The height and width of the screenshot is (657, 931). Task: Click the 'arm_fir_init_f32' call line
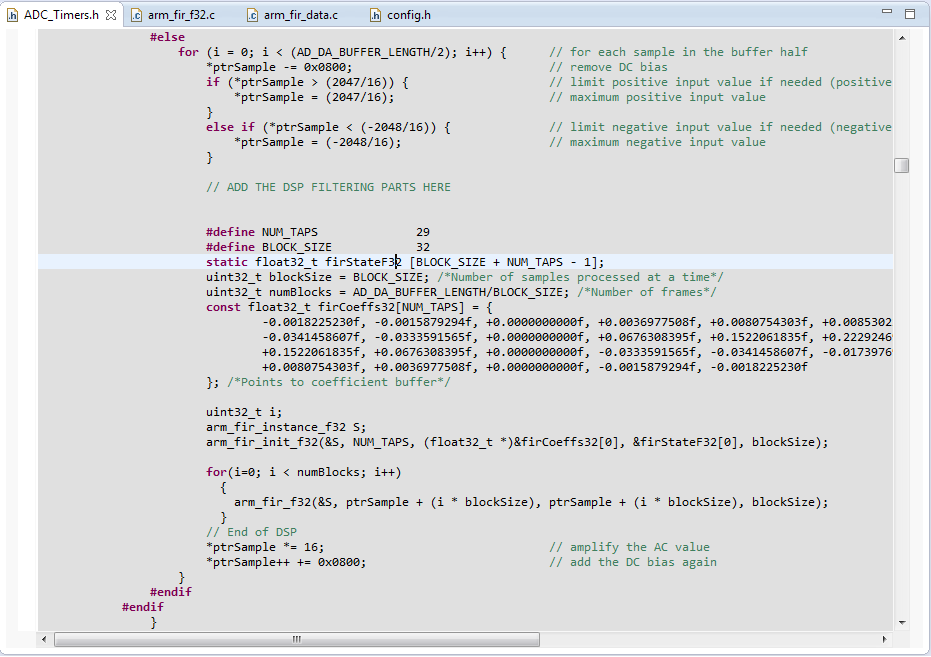[x=517, y=442]
